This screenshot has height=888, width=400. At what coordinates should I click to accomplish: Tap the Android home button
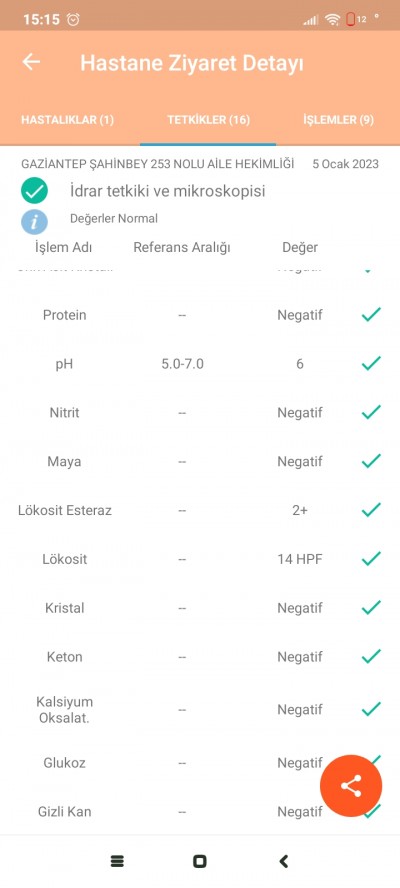199,861
